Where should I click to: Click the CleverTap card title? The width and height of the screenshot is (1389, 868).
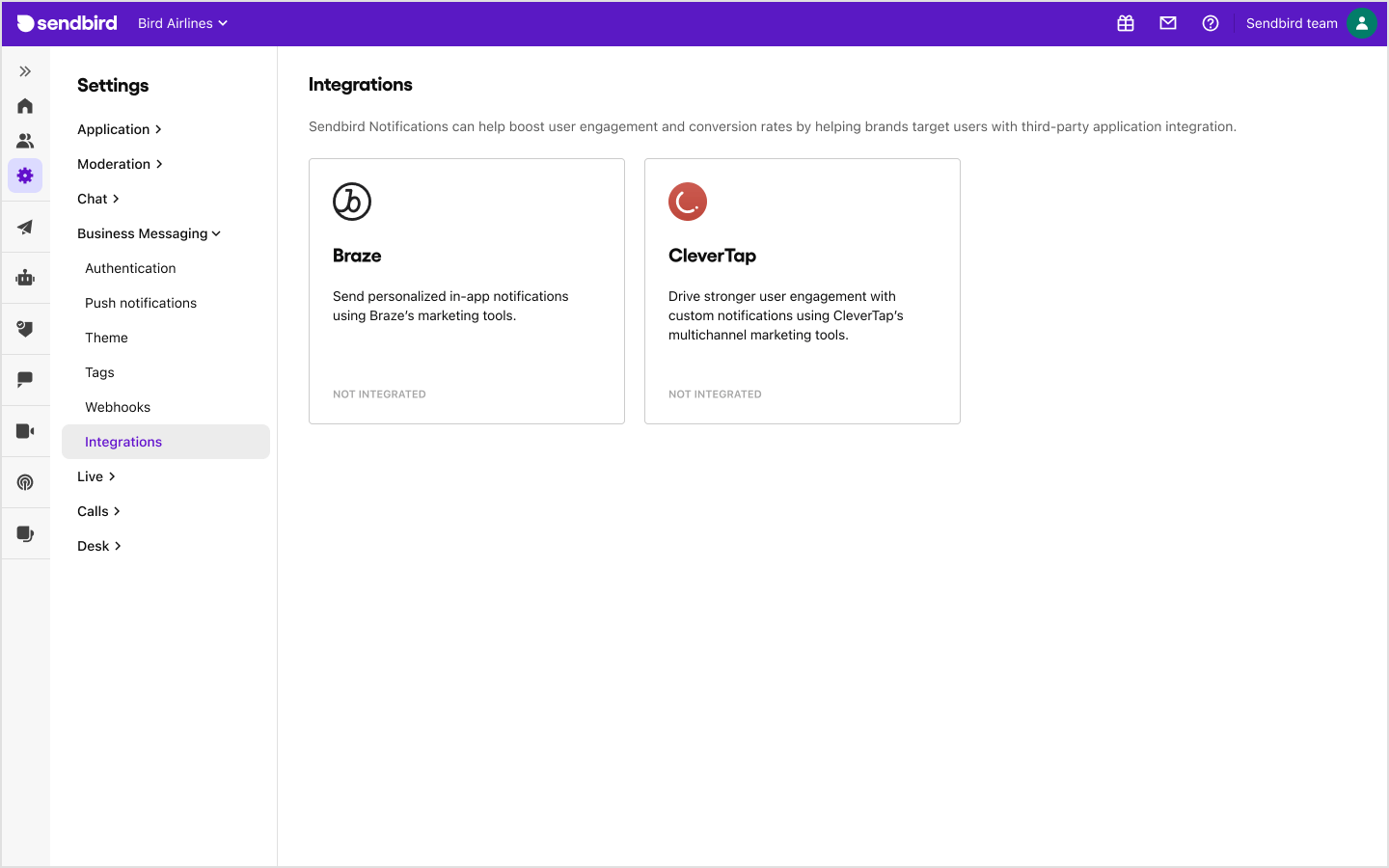coord(712,256)
